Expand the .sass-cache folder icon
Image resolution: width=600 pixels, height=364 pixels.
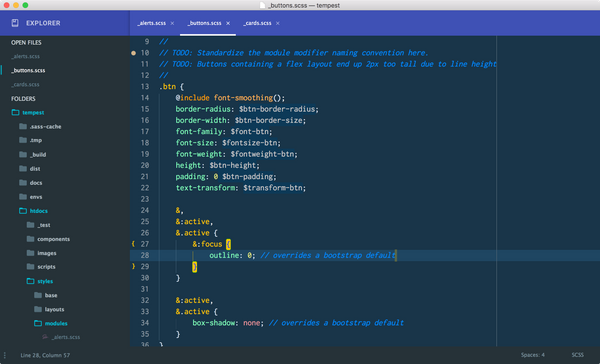pyautogui.click(x=23, y=126)
